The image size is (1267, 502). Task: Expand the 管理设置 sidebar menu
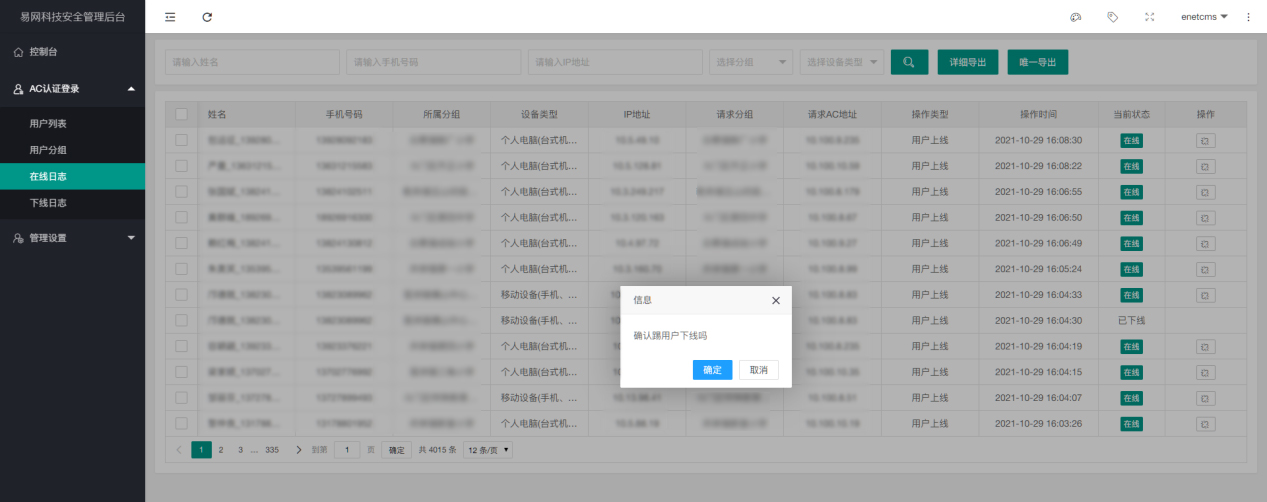tap(72, 238)
